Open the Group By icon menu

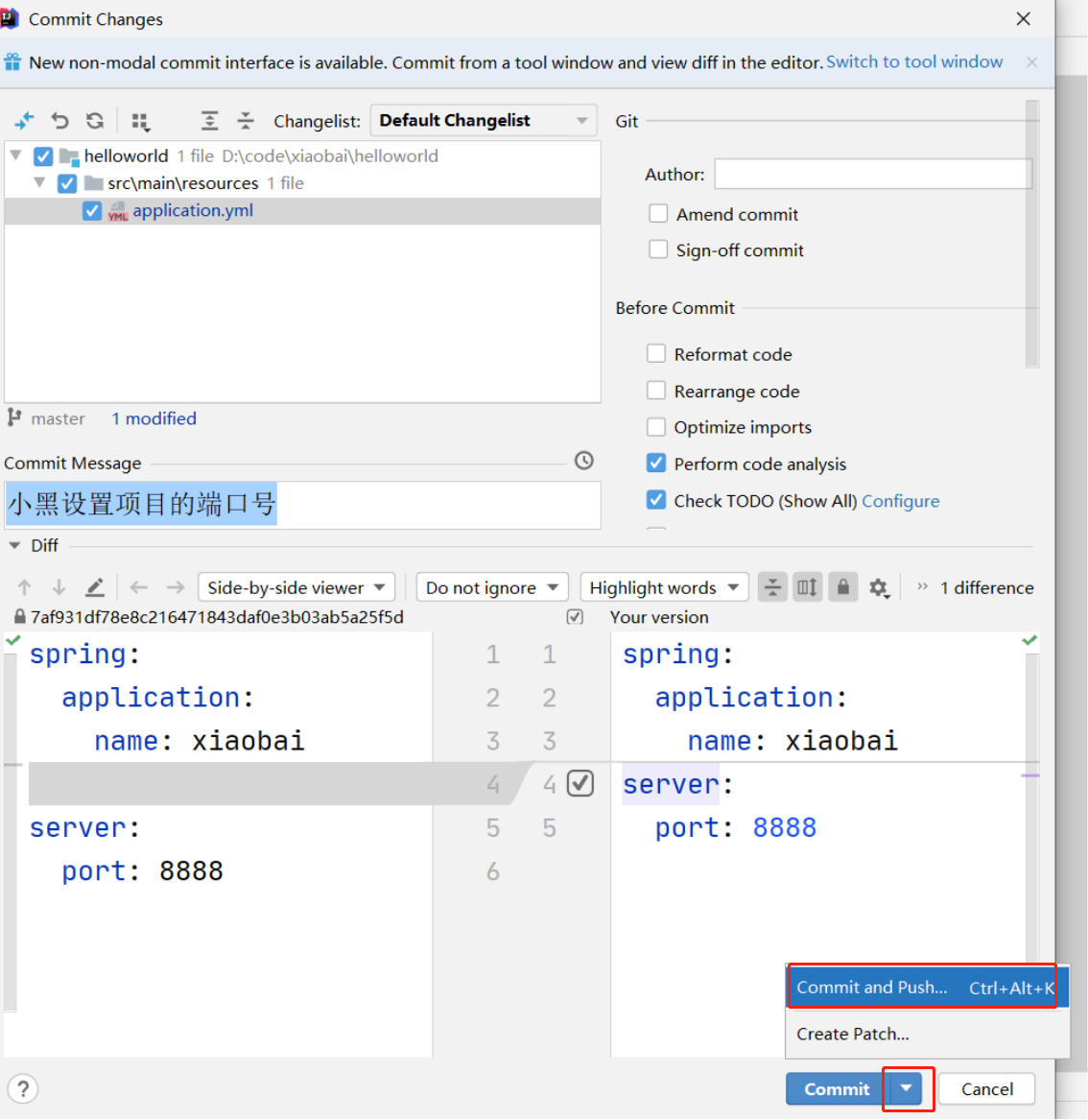[x=141, y=122]
